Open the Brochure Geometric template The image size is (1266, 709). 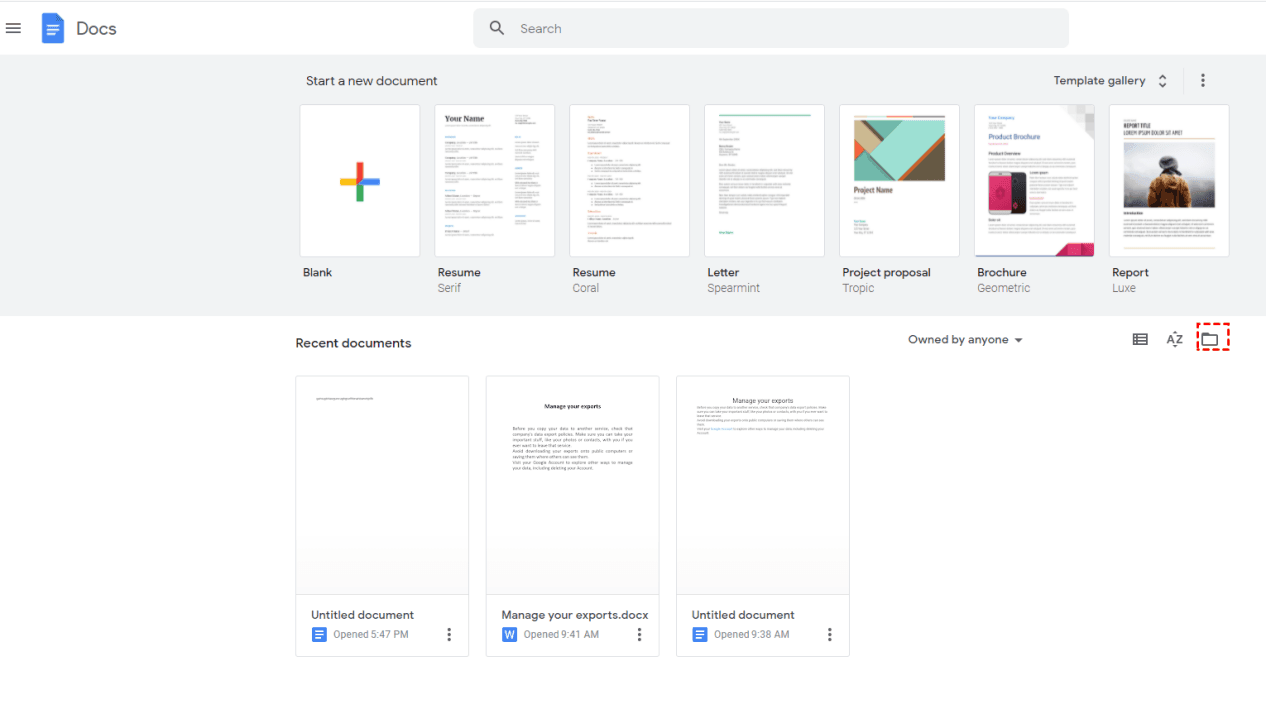click(1034, 181)
